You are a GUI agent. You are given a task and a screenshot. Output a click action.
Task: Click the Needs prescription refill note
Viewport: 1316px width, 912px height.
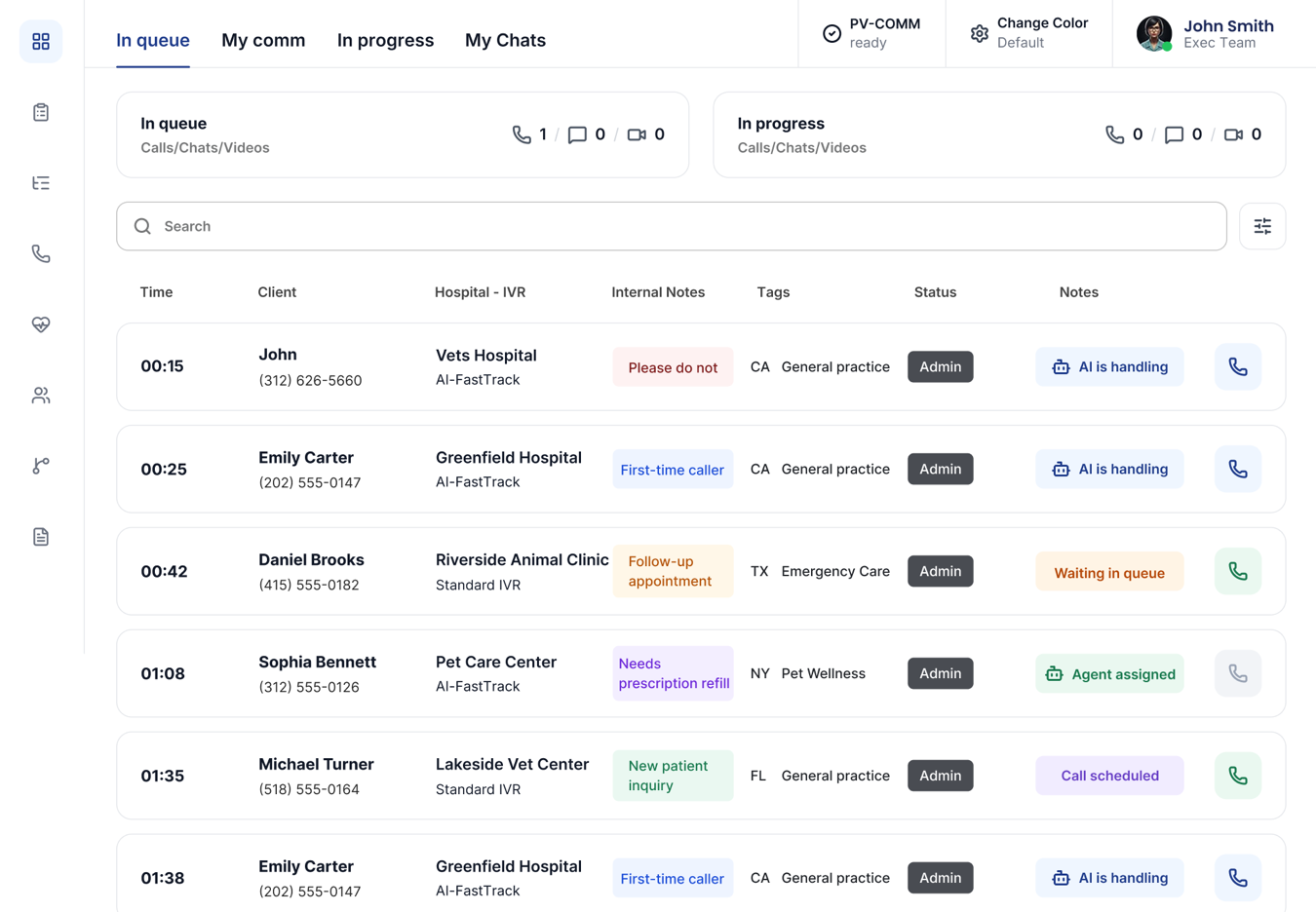(673, 673)
